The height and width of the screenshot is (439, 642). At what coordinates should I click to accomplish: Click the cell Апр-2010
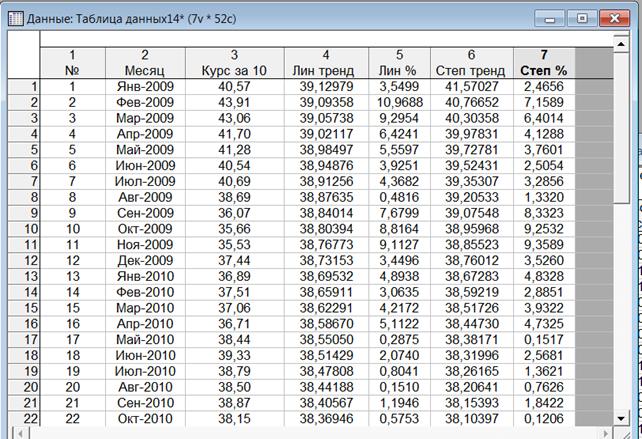(145, 324)
